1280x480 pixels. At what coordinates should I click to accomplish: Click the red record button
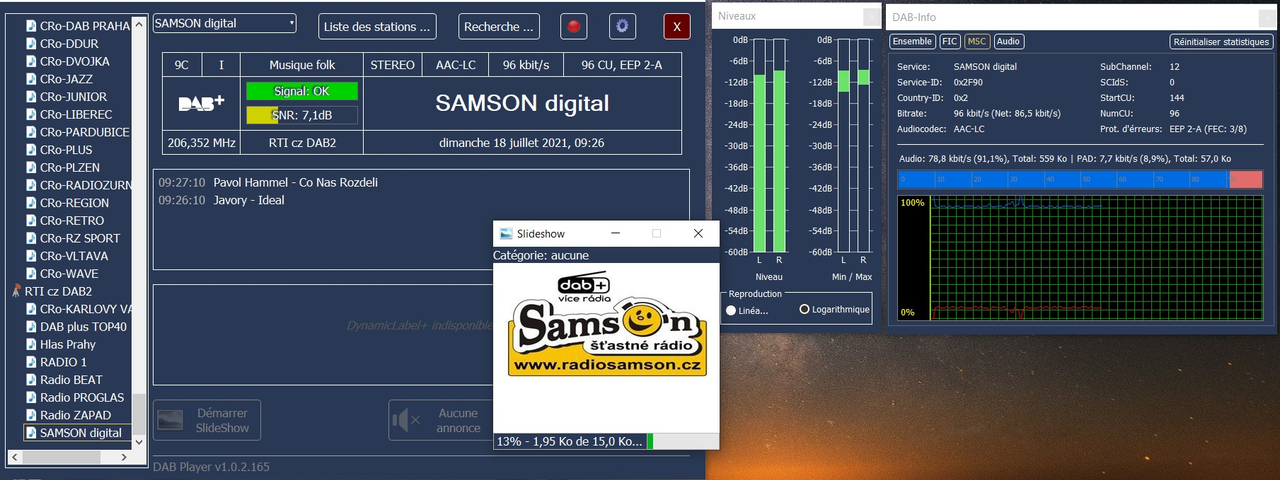(574, 26)
